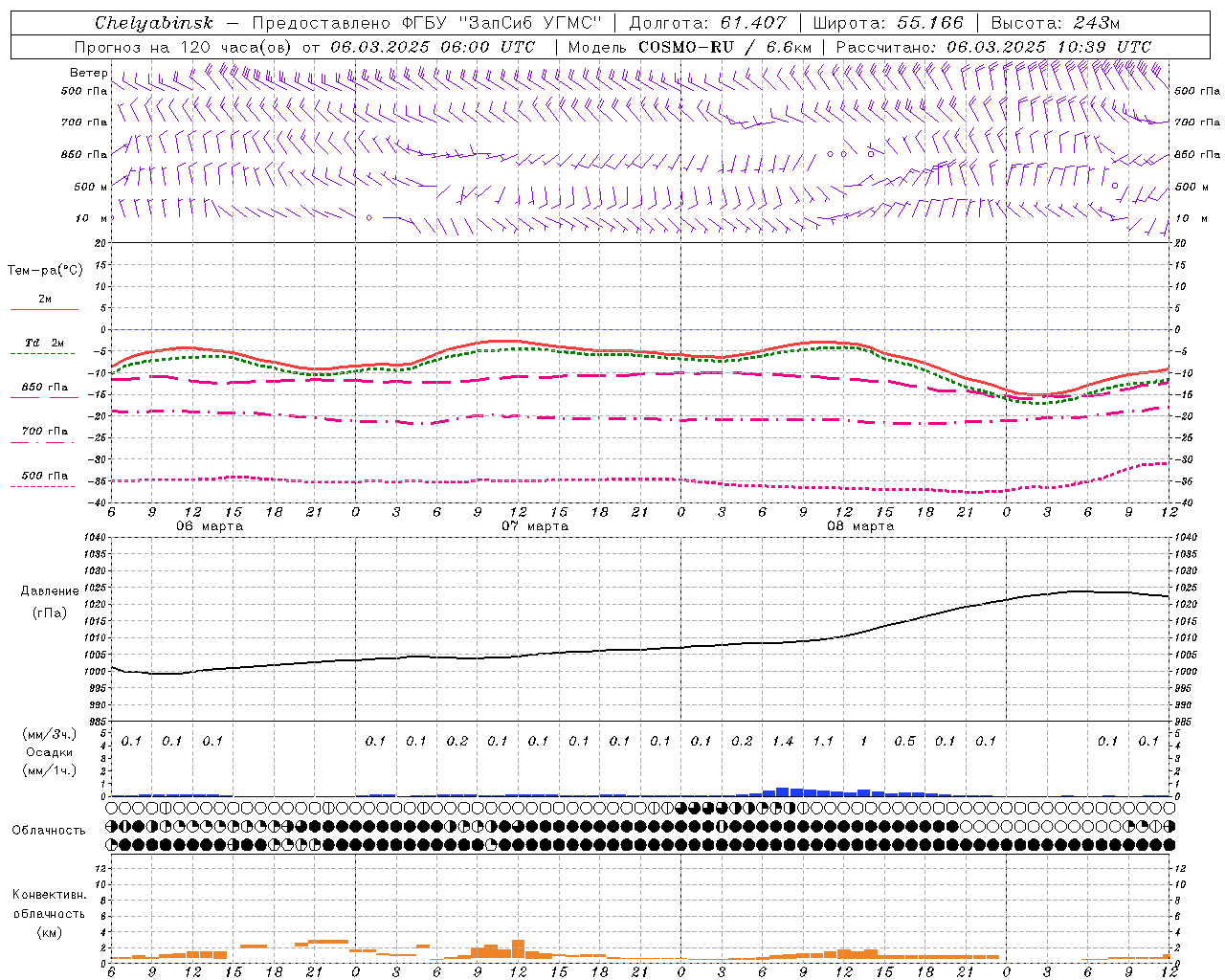Click the 'Долгота: 61.407' longitude field
Screen dimensions: 1225x980
click(707, 23)
